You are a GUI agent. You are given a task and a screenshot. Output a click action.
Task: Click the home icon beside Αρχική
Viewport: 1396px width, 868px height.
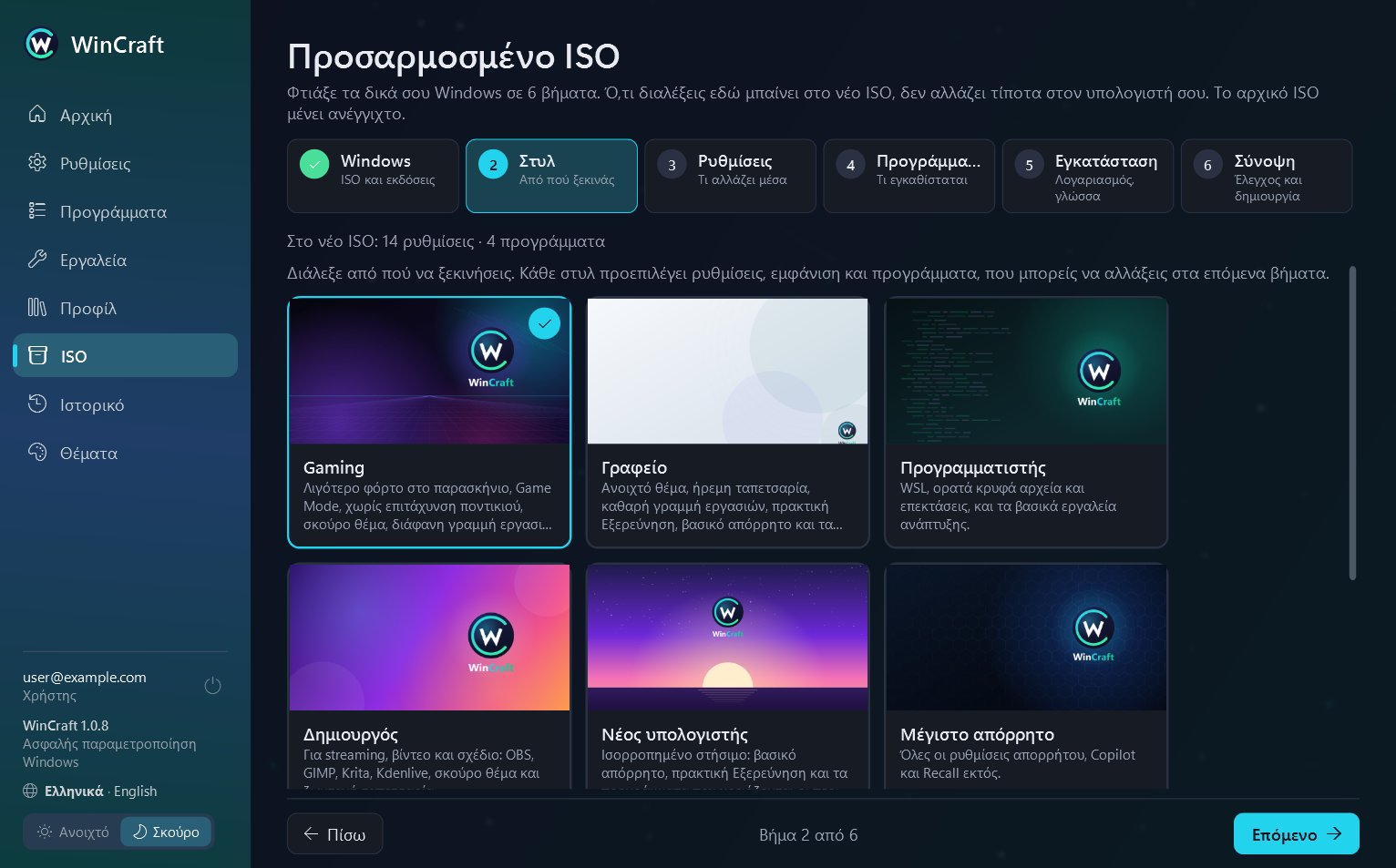37,114
